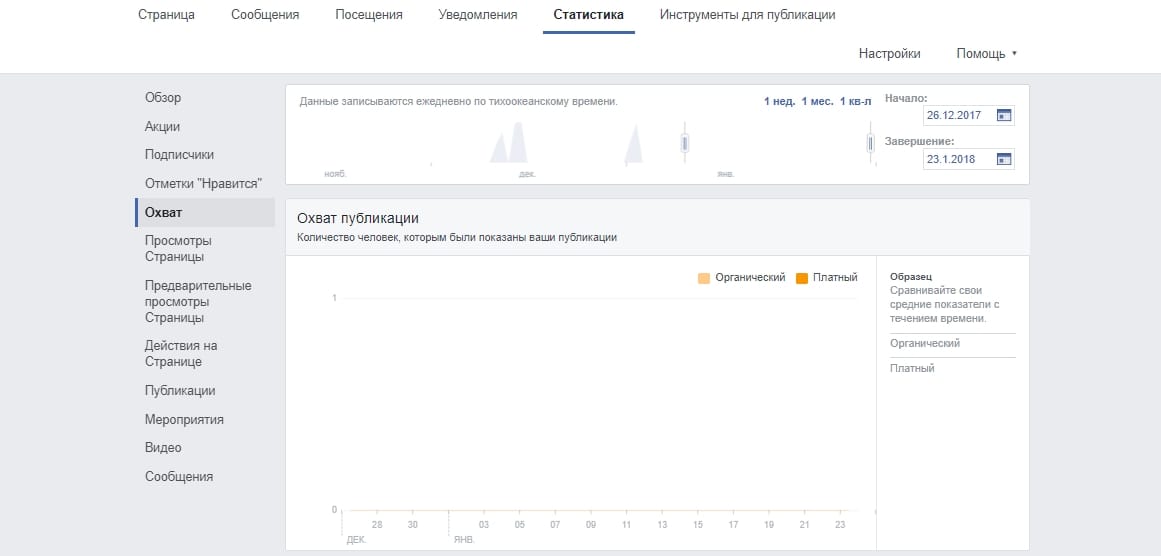Open Мероприятия in the sidebar
The image size is (1161, 556).
click(x=184, y=420)
